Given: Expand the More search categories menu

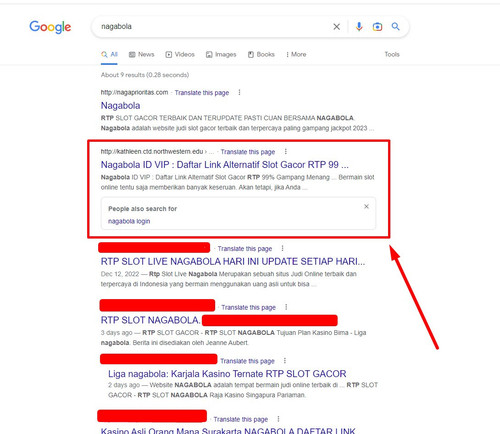Looking at the screenshot, I should (x=296, y=54).
